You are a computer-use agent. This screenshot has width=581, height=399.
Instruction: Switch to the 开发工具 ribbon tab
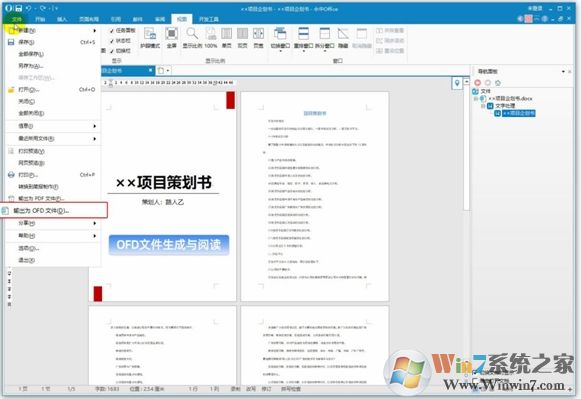click(x=209, y=19)
